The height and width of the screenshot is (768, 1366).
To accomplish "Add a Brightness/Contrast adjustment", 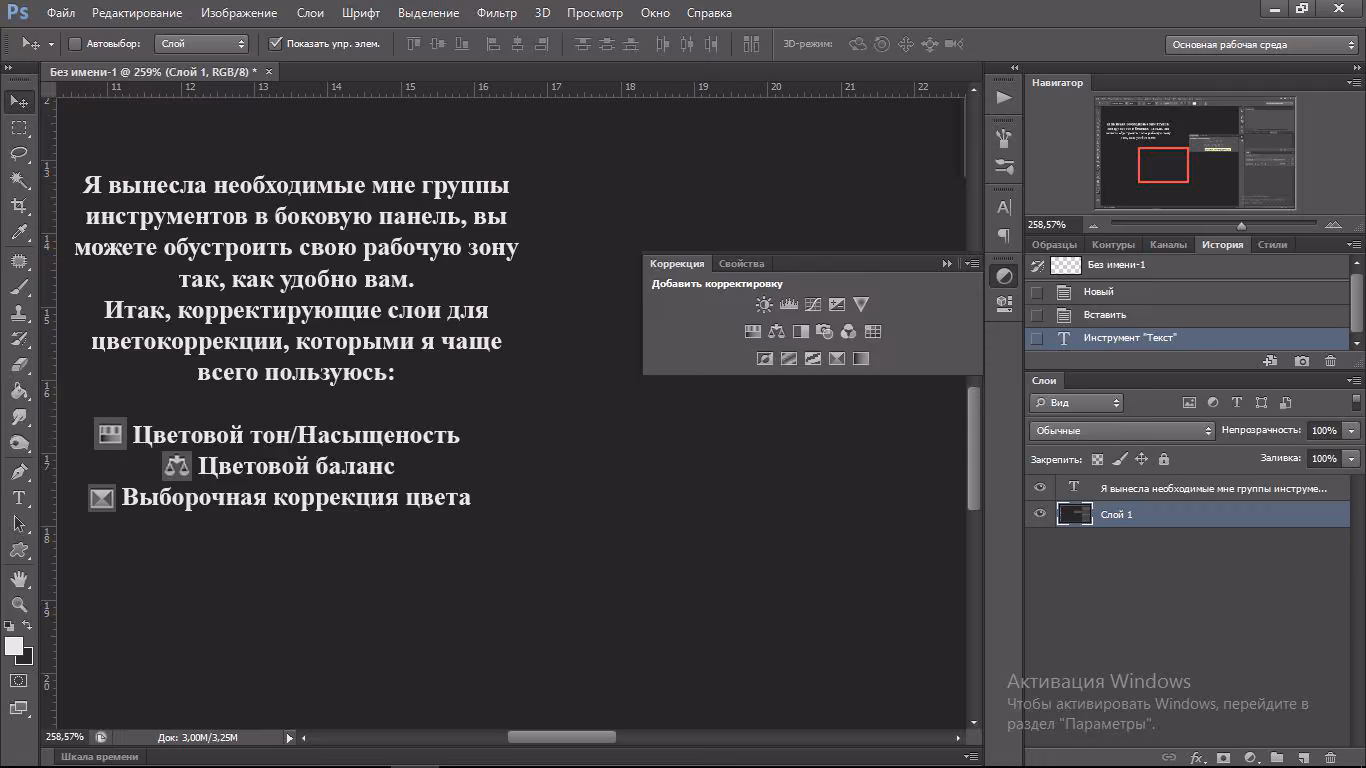I will 765,305.
